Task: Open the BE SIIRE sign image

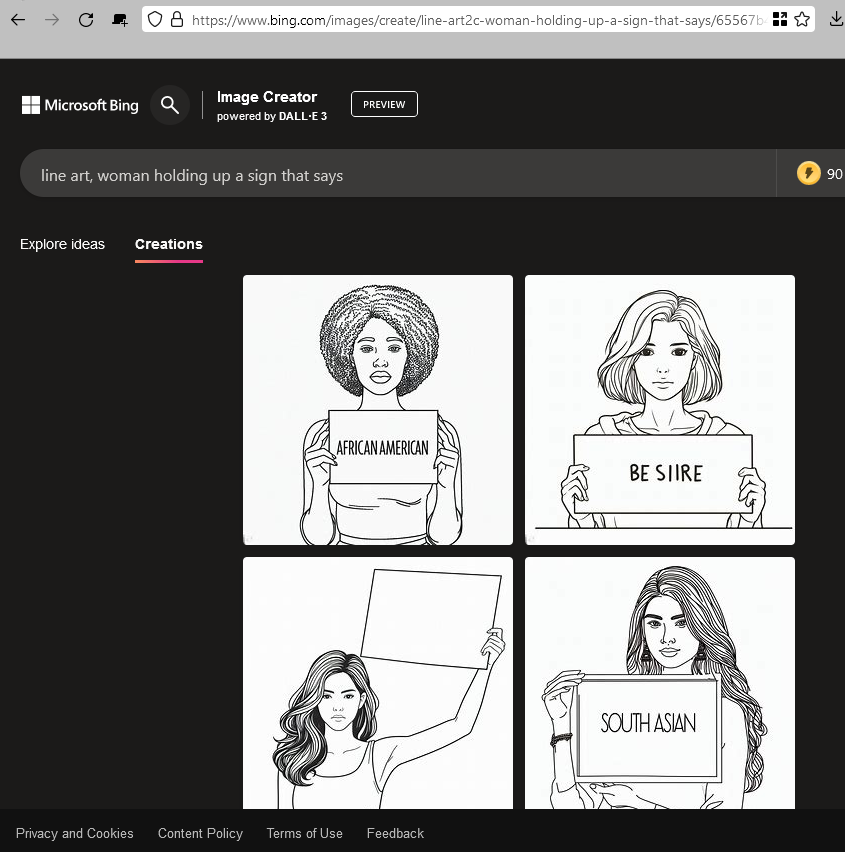Action: coord(660,410)
